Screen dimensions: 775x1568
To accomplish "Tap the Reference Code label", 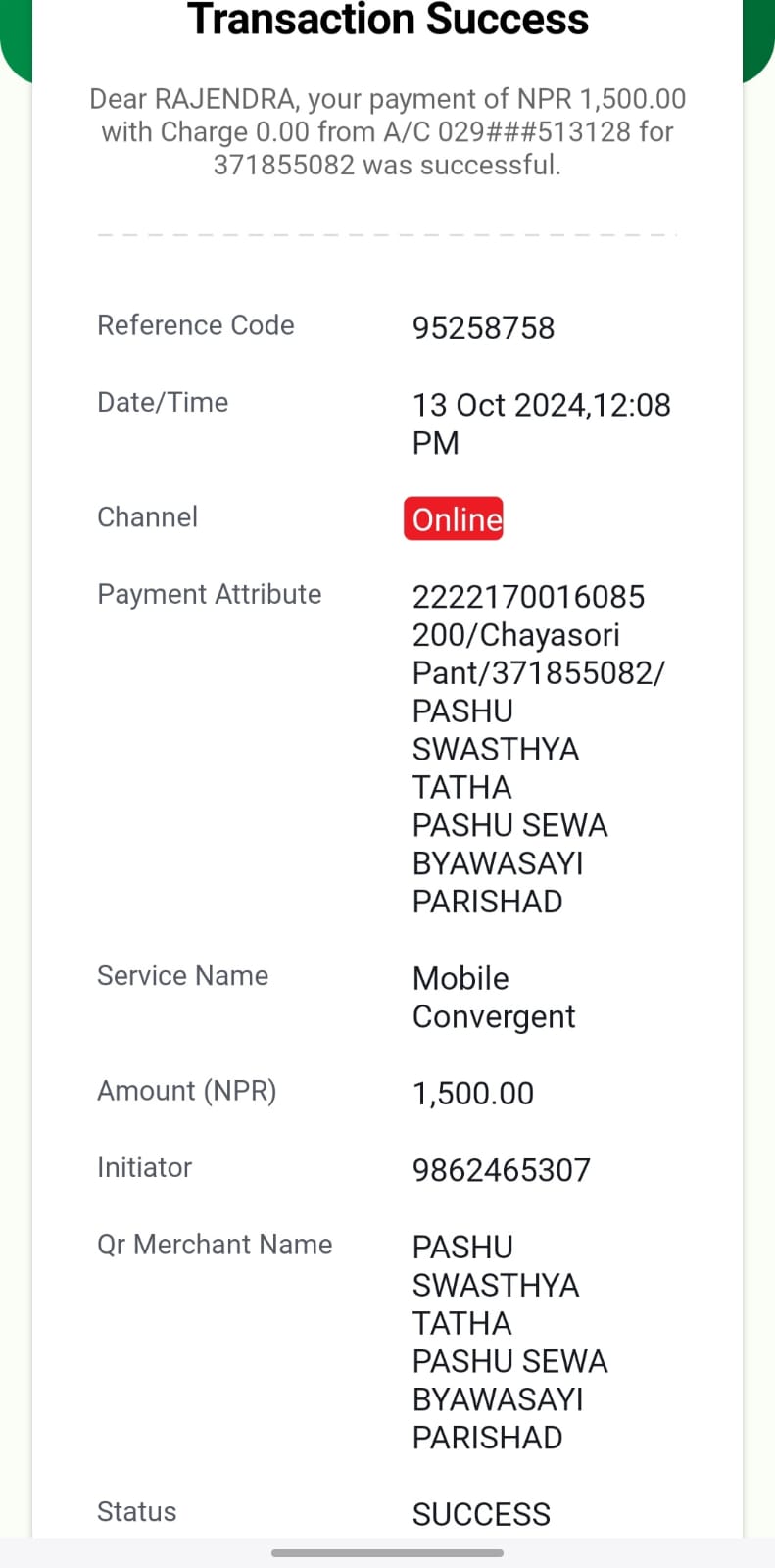I will pos(196,325).
